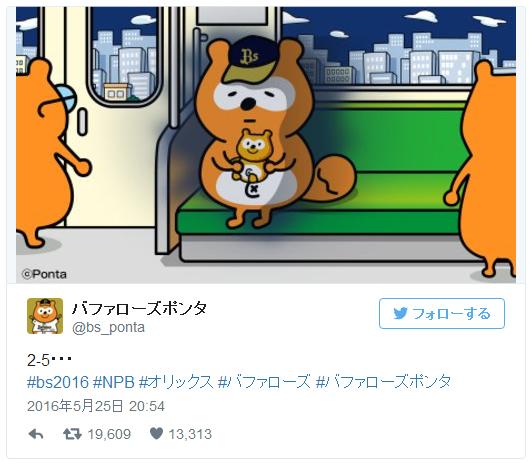View the 19,609 retweet count
Screen dimensions: 531x463
click(x=109, y=434)
